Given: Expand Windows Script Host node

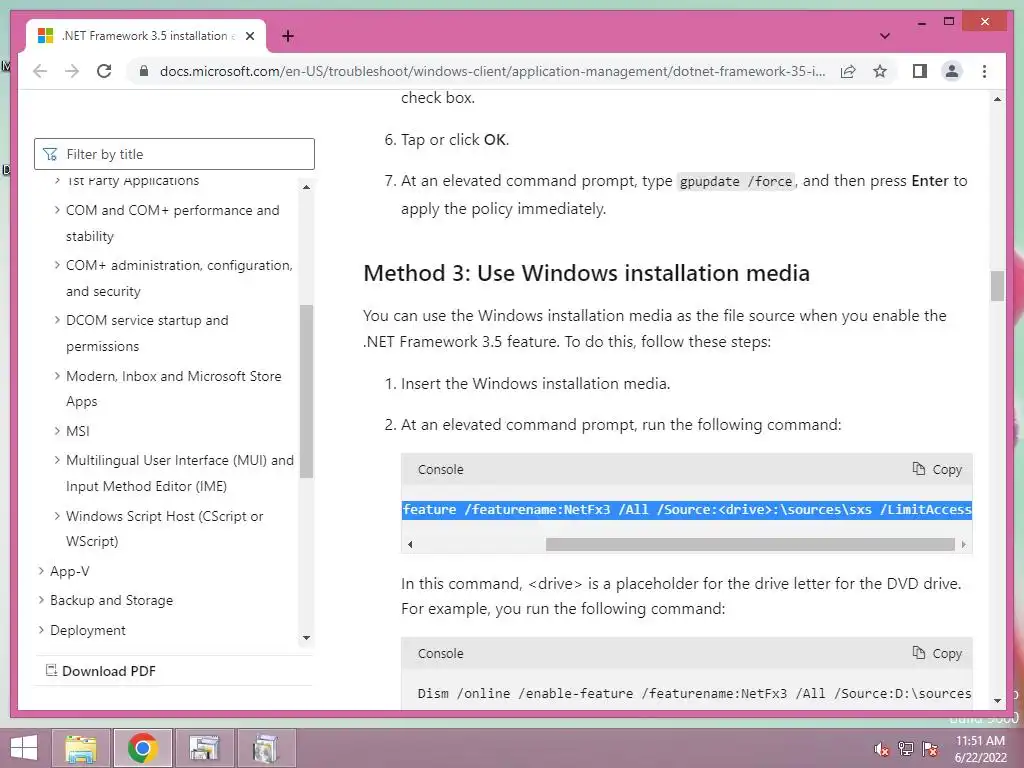Looking at the screenshot, I should point(57,516).
